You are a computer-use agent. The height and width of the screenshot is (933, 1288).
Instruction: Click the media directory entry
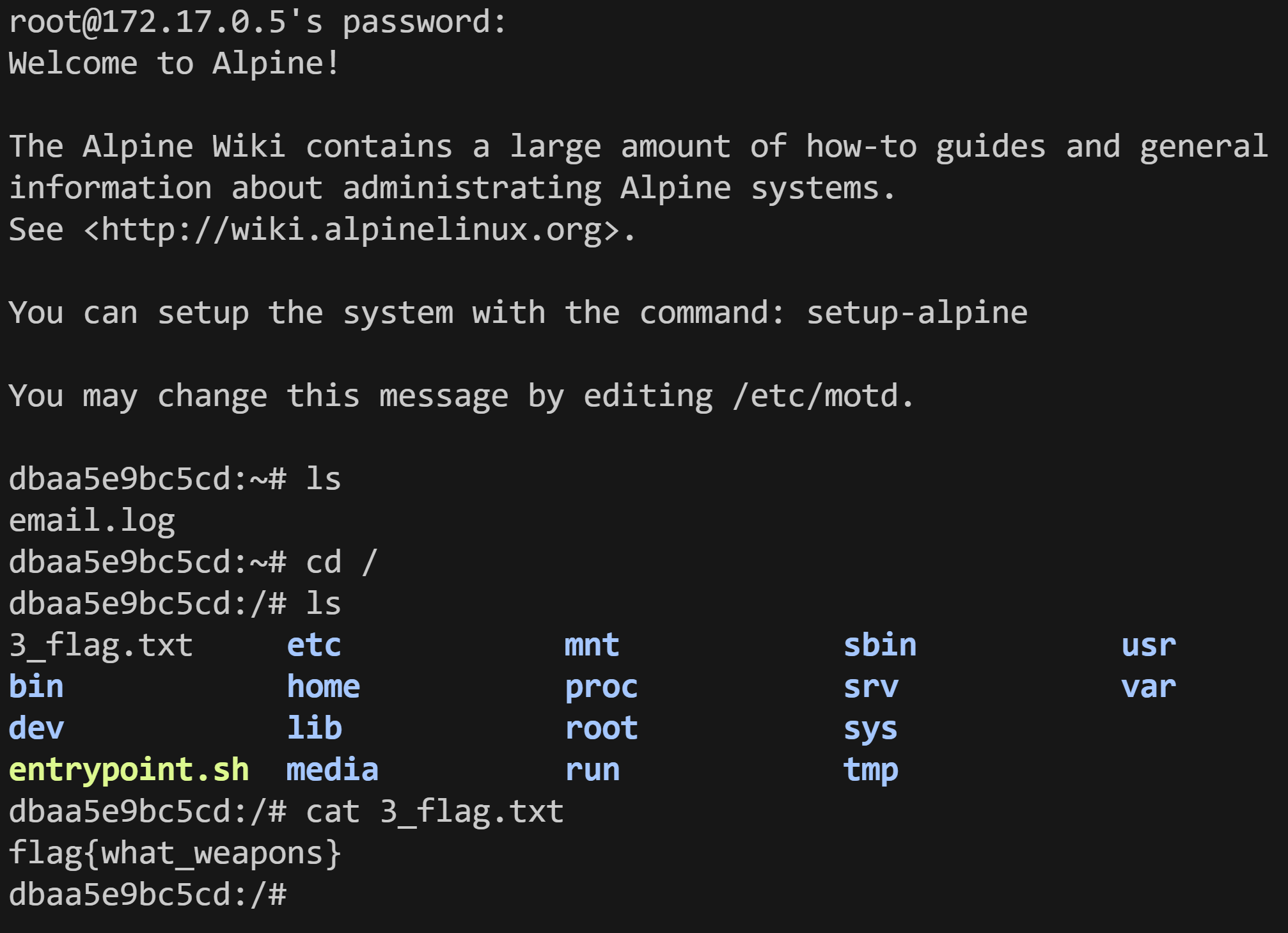(332, 770)
